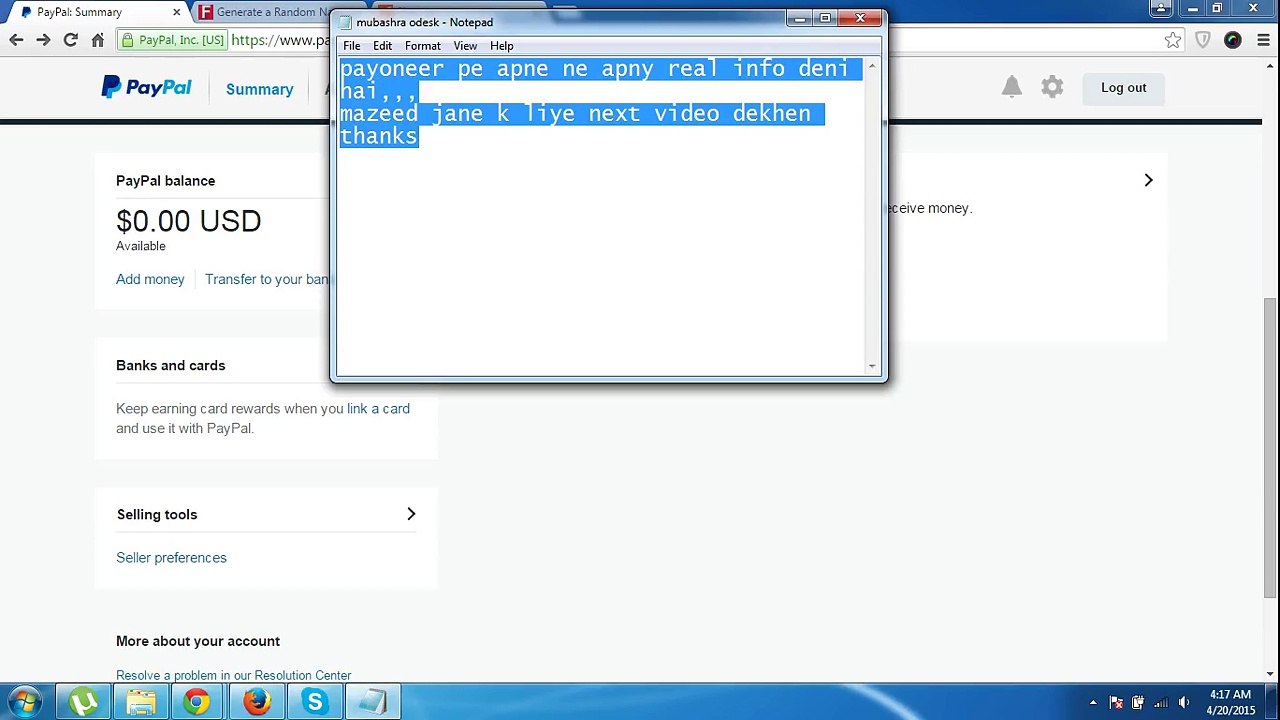Click the Selling tools heading
The height and width of the screenshot is (720, 1280).
(x=157, y=514)
